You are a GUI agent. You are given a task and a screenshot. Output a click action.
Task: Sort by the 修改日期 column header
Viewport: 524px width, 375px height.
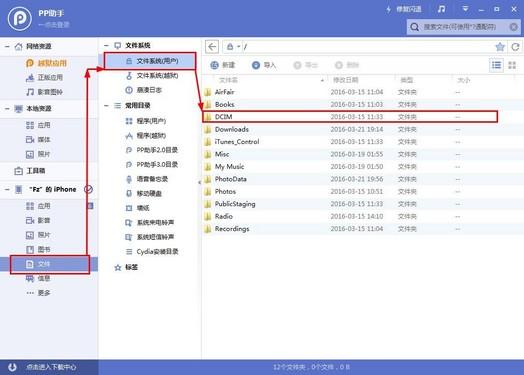[346, 80]
